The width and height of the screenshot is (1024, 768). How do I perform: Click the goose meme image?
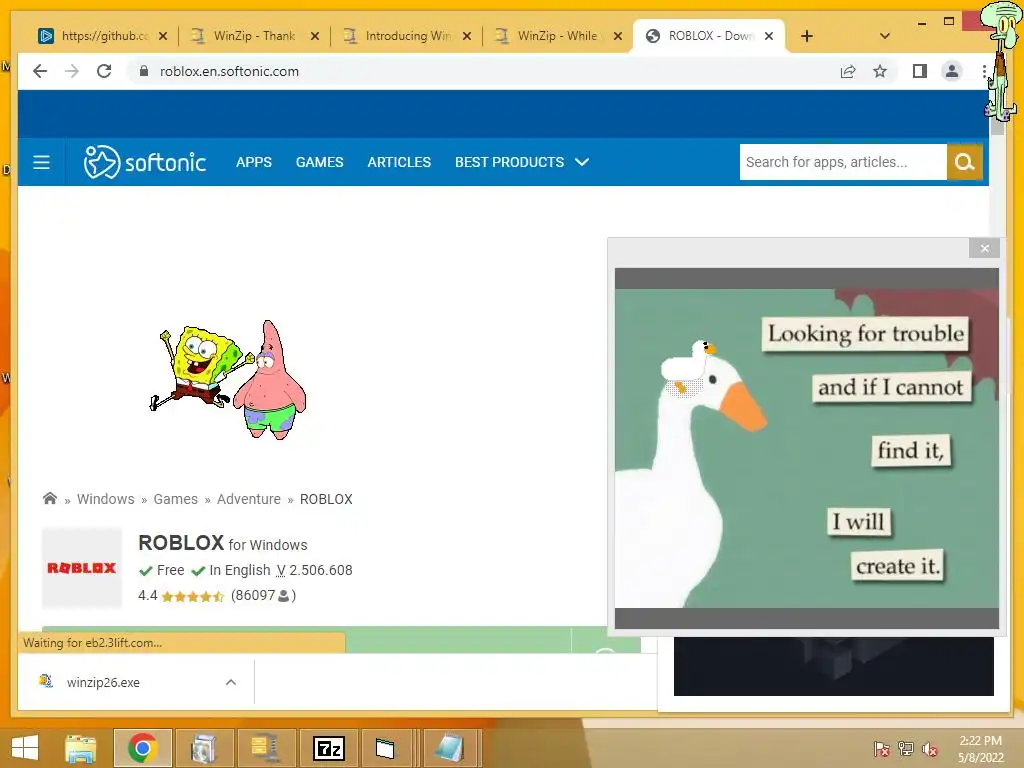[807, 448]
